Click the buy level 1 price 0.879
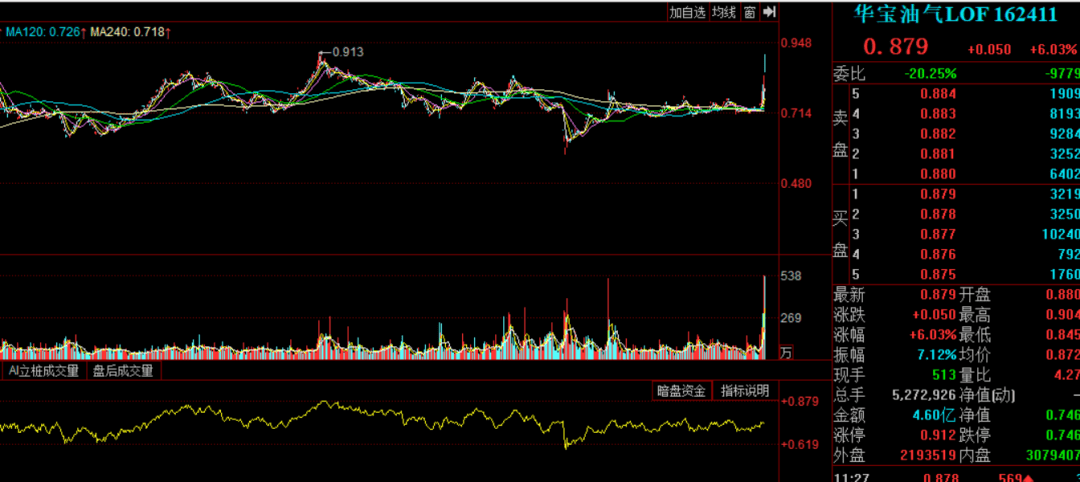Image resolution: width=1080 pixels, height=482 pixels. [x=937, y=193]
